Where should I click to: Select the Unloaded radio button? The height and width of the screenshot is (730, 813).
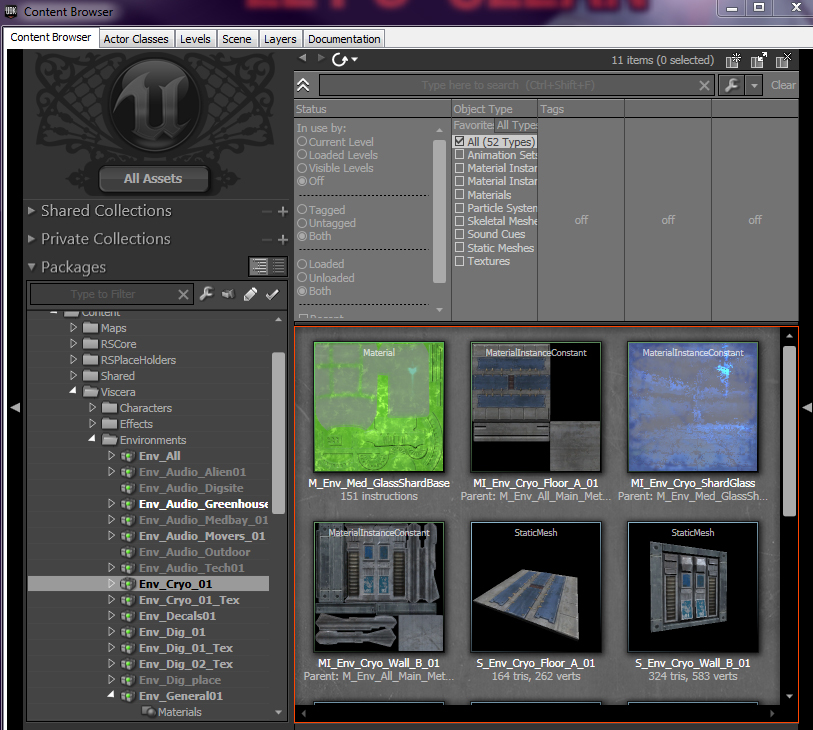[x=302, y=277]
